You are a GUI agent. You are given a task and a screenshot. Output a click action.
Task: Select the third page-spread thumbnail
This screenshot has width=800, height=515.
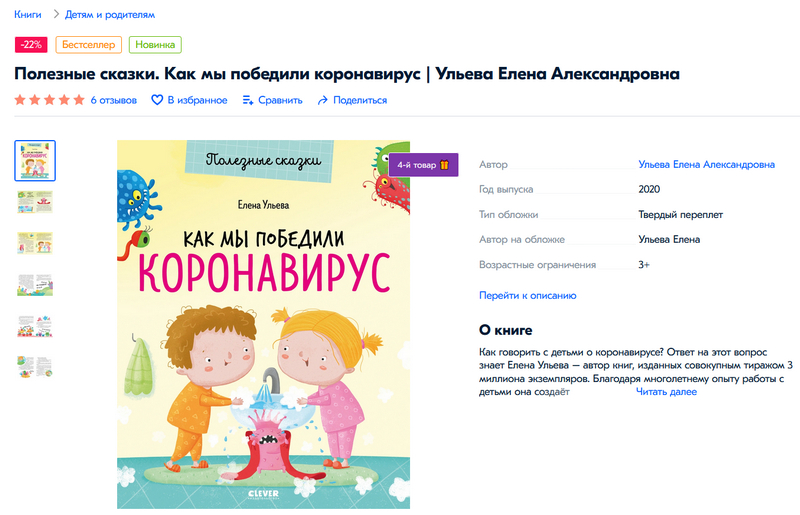click(x=35, y=243)
